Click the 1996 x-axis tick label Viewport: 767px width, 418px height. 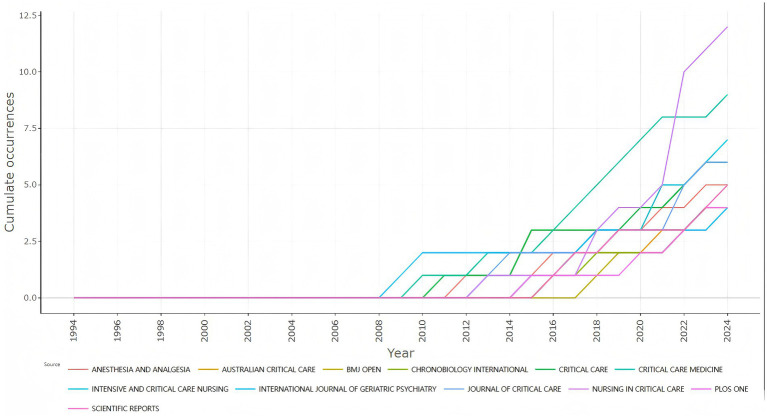tap(117, 330)
